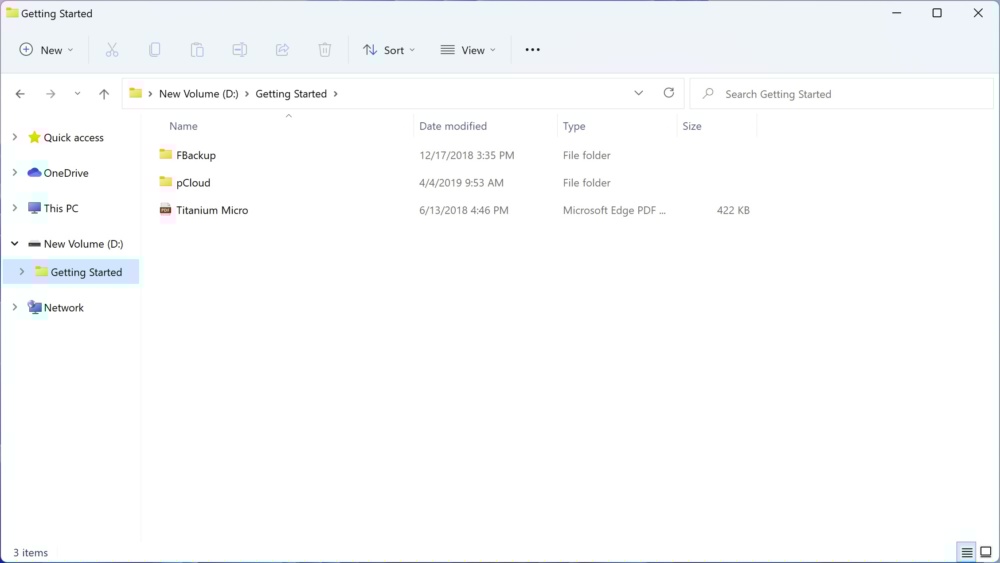Select the Titanium Micro file name
The height and width of the screenshot is (563, 1000).
click(x=212, y=210)
